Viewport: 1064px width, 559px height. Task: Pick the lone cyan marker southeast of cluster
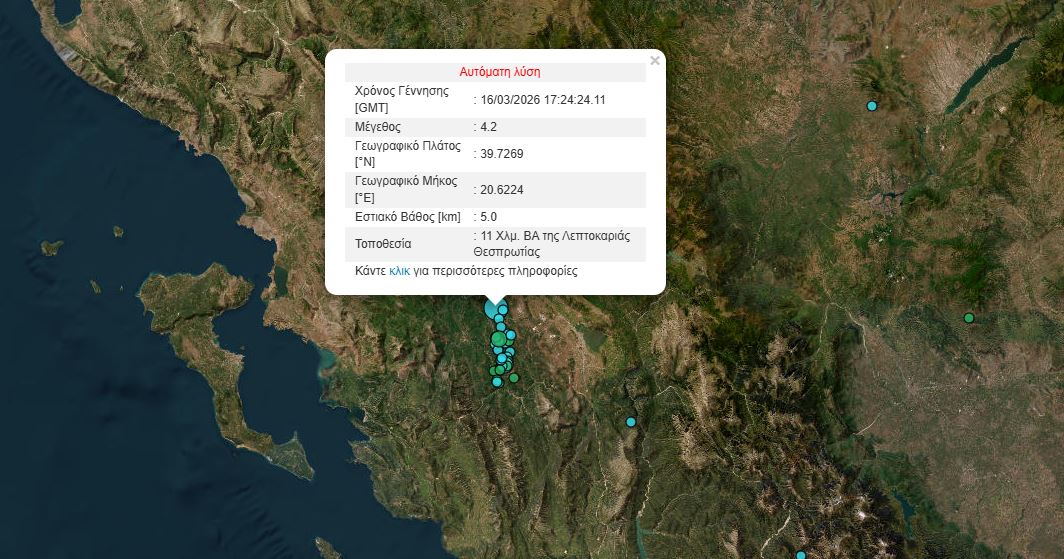pyautogui.click(x=631, y=422)
